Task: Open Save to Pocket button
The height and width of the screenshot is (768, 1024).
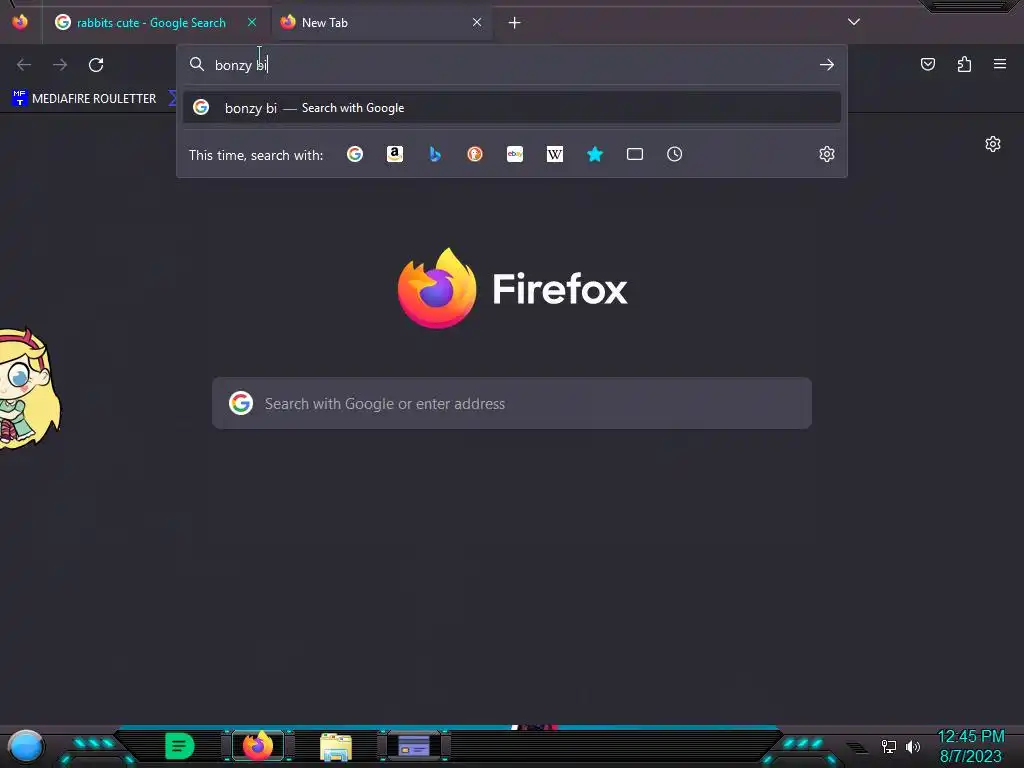Action: point(928,64)
